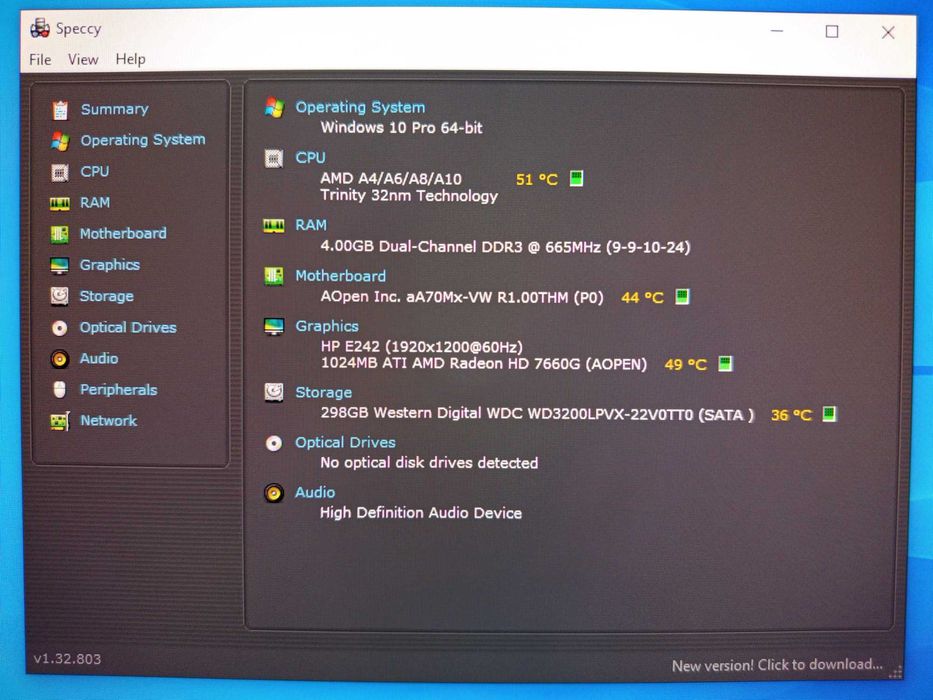
Task: Click the RAM stick icon in sidebar
Action: point(60,204)
